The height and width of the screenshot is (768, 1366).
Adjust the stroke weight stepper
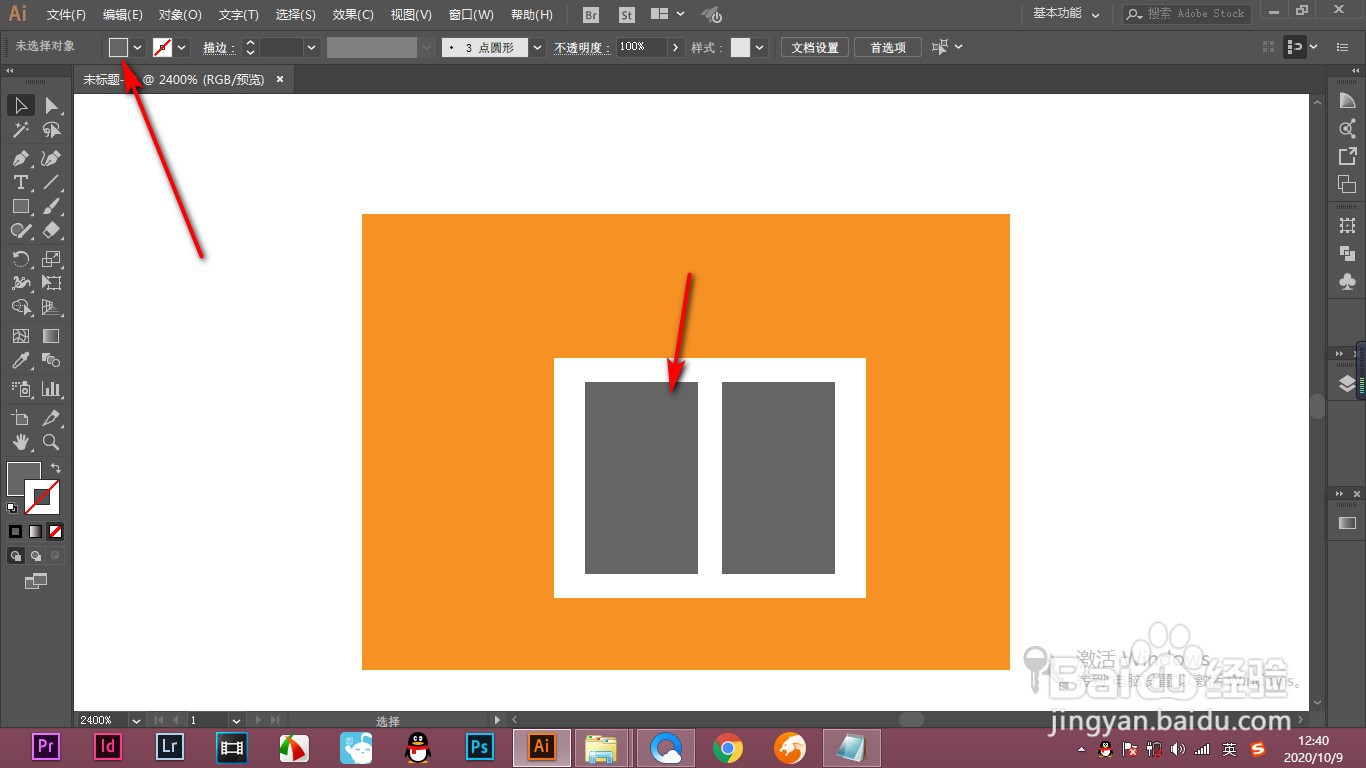coord(251,48)
